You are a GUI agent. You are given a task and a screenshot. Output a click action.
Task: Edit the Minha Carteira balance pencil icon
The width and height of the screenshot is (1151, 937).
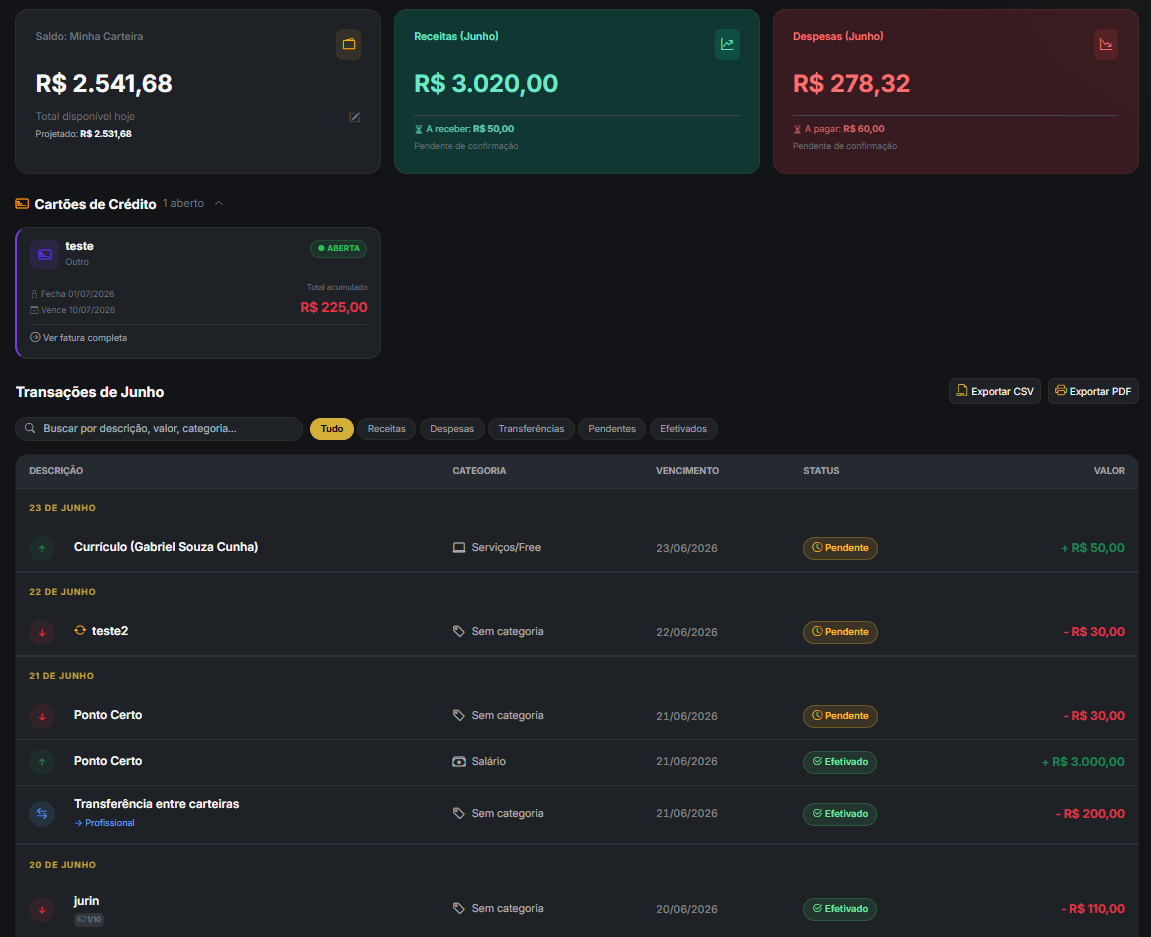point(355,117)
